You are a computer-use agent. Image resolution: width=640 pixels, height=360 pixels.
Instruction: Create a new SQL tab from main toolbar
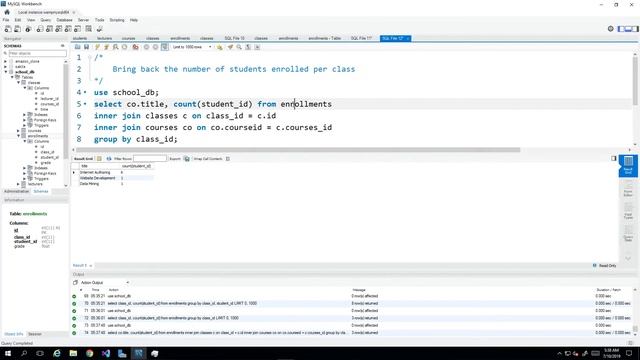tap(8, 29)
